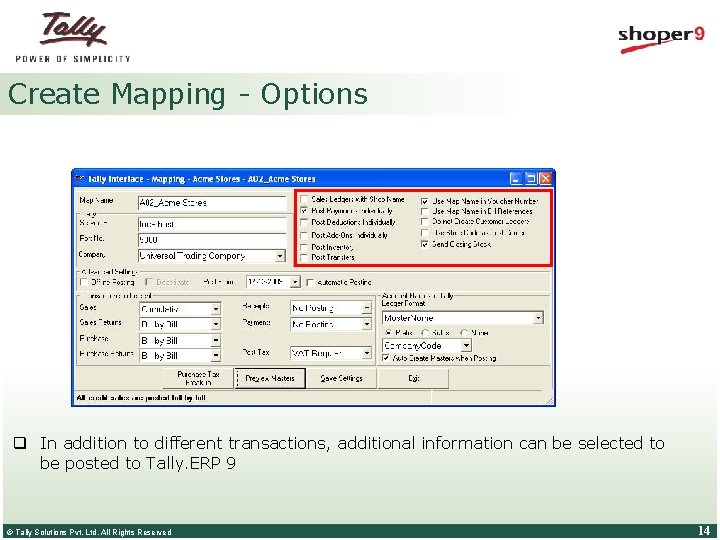720x540 pixels.
Task: Open the Payments dropdown
Action: point(366,325)
